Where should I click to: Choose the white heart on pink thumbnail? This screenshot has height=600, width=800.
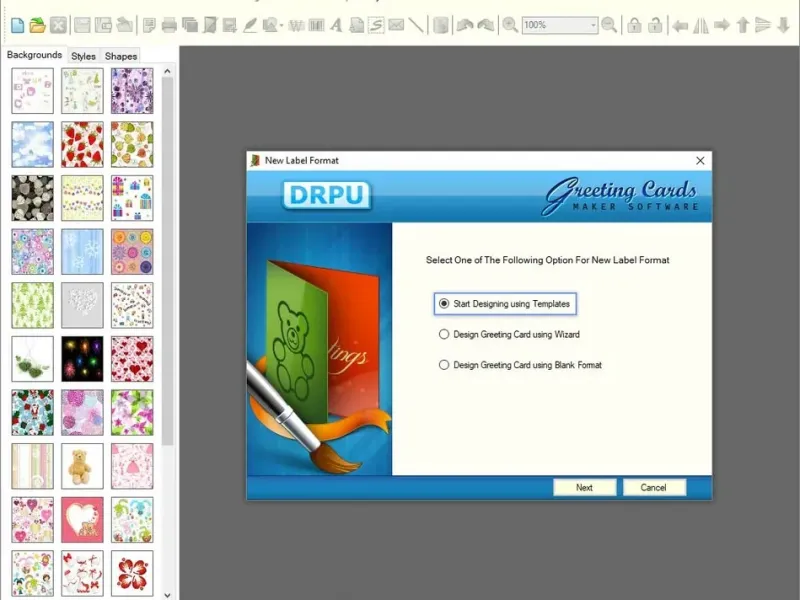(82, 519)
